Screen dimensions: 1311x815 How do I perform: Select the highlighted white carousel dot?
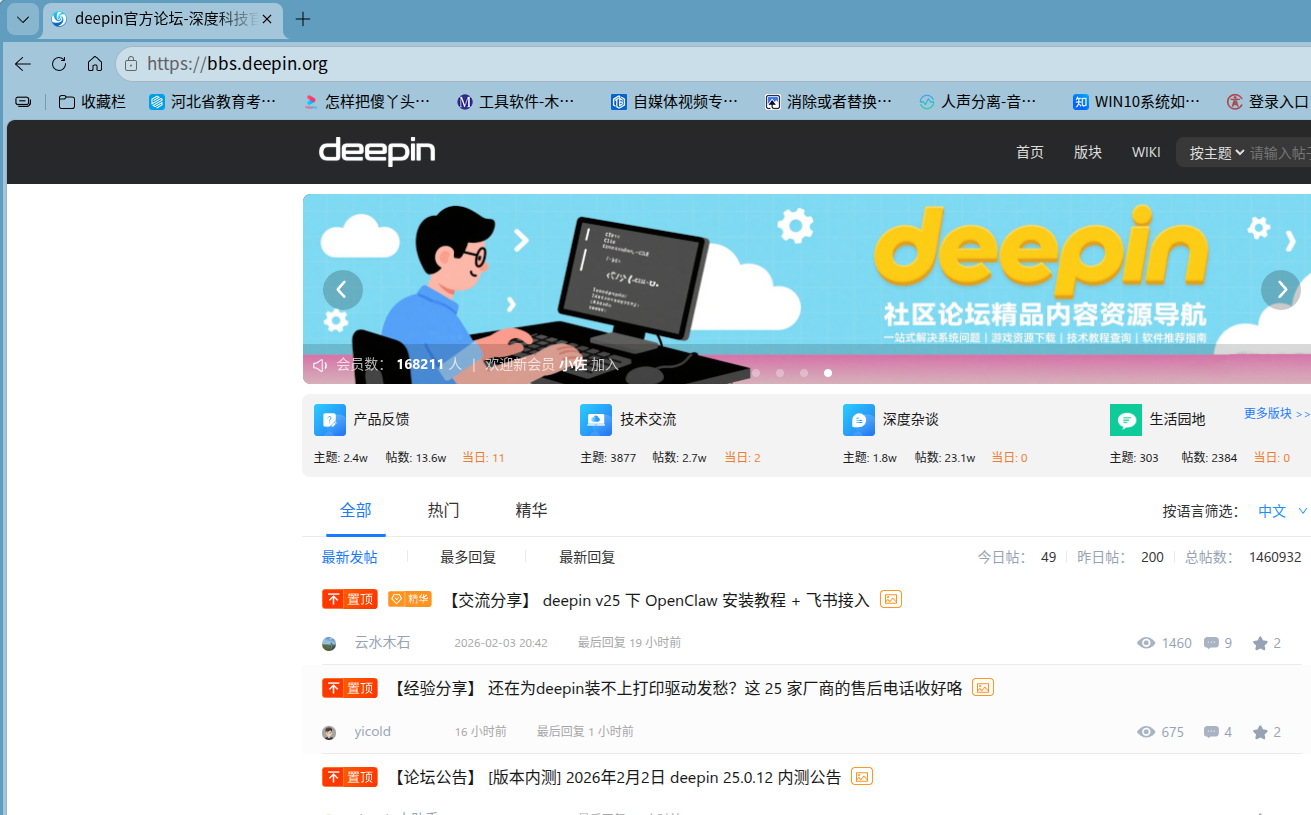[828, 373]
